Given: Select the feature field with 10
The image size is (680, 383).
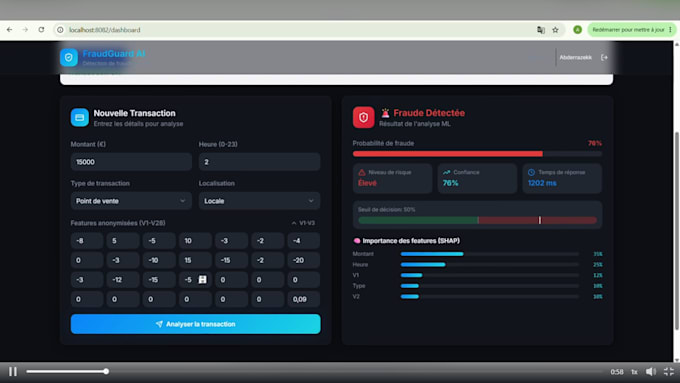Looking at the screenshot, I should [195, 241].
